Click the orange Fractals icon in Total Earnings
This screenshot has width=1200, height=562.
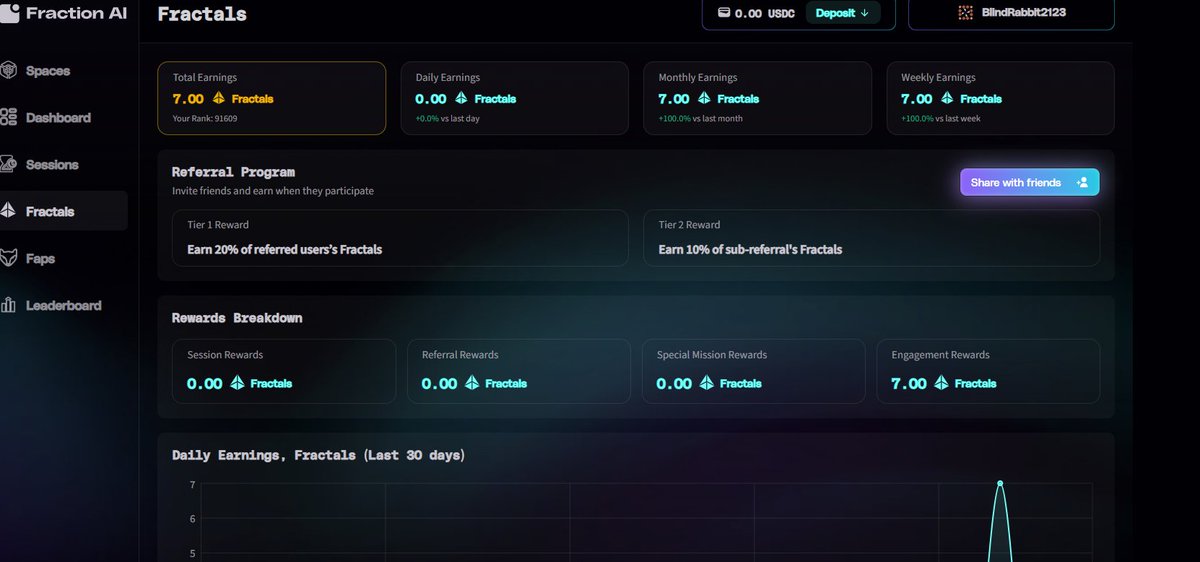pyautogui.click(x=219, y=98)
